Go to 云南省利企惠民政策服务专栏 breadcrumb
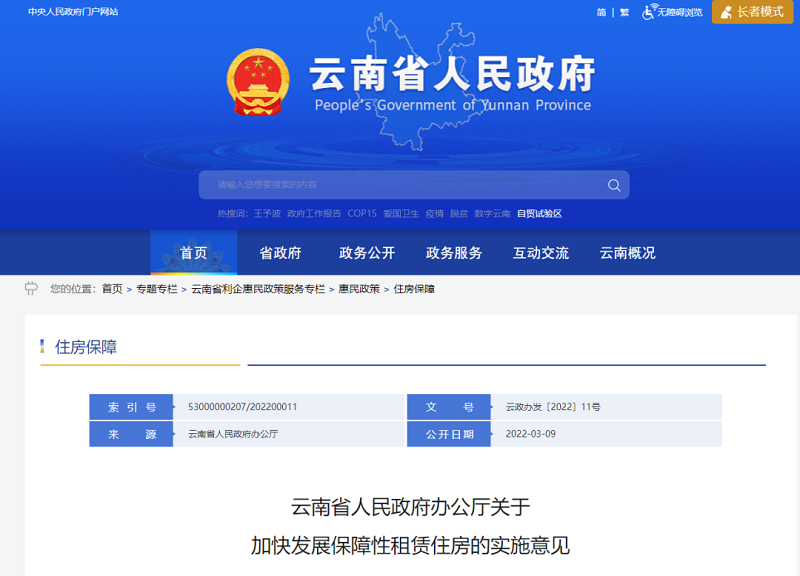This screenshot has width=800, height=576. [258, 289]
